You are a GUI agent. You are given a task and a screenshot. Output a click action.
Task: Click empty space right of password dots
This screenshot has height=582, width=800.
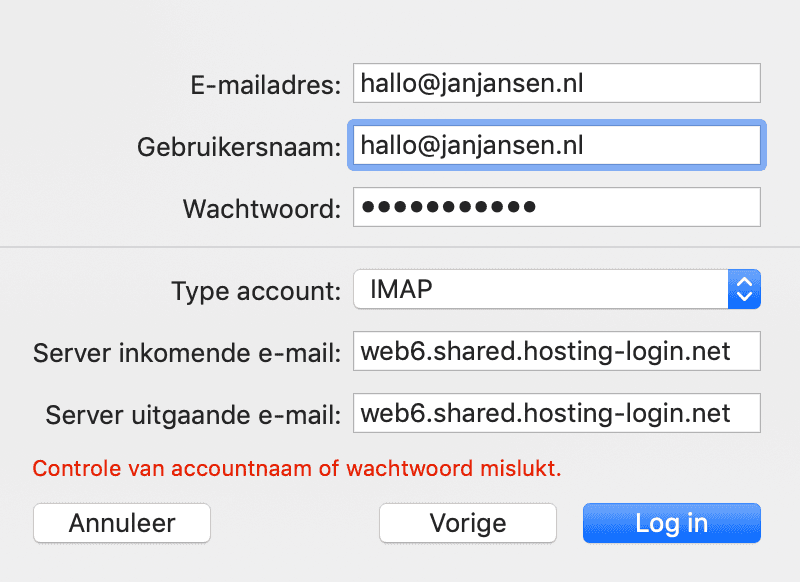click(x=650, y=207)
